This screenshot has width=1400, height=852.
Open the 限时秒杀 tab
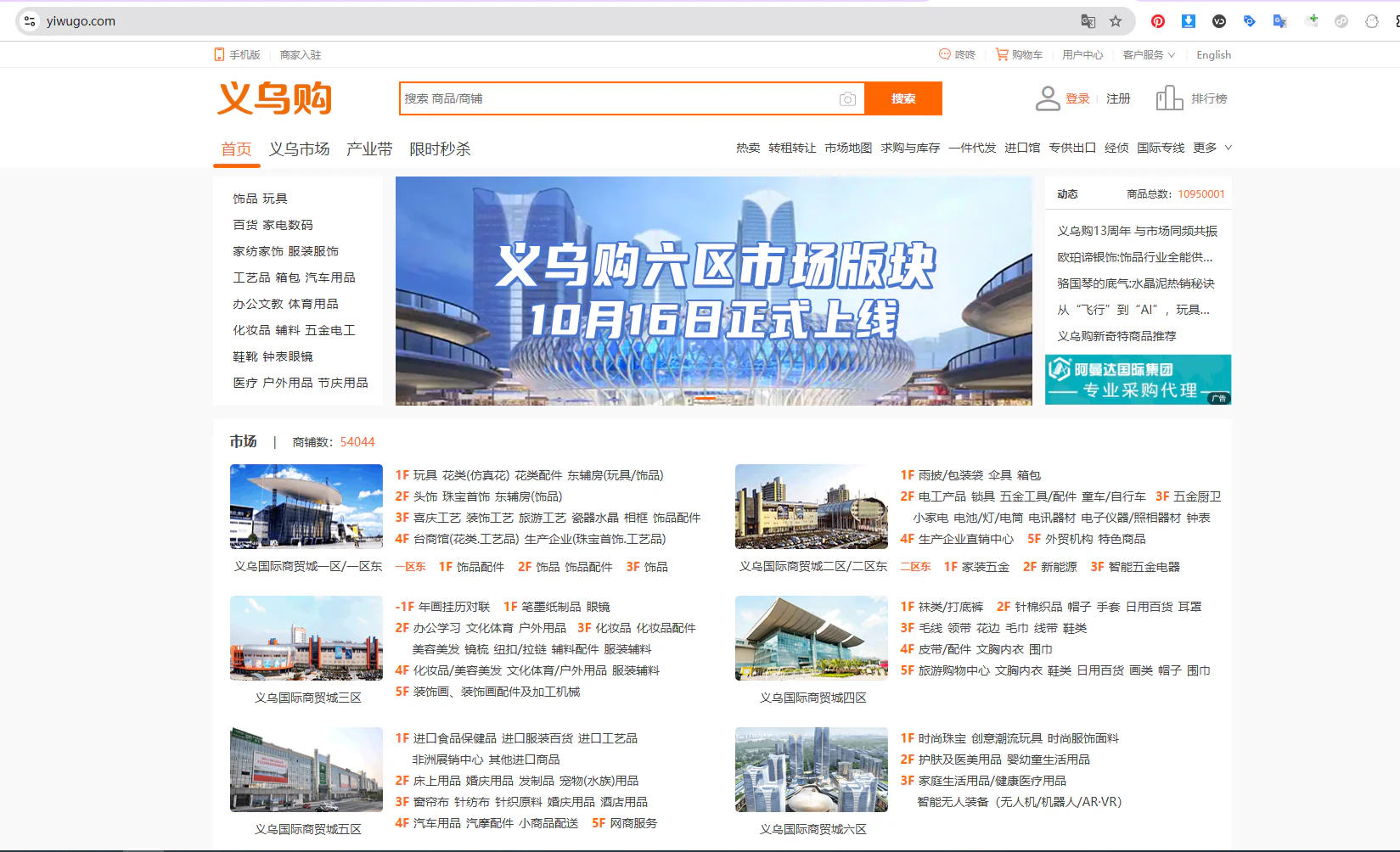coord(440,149)
